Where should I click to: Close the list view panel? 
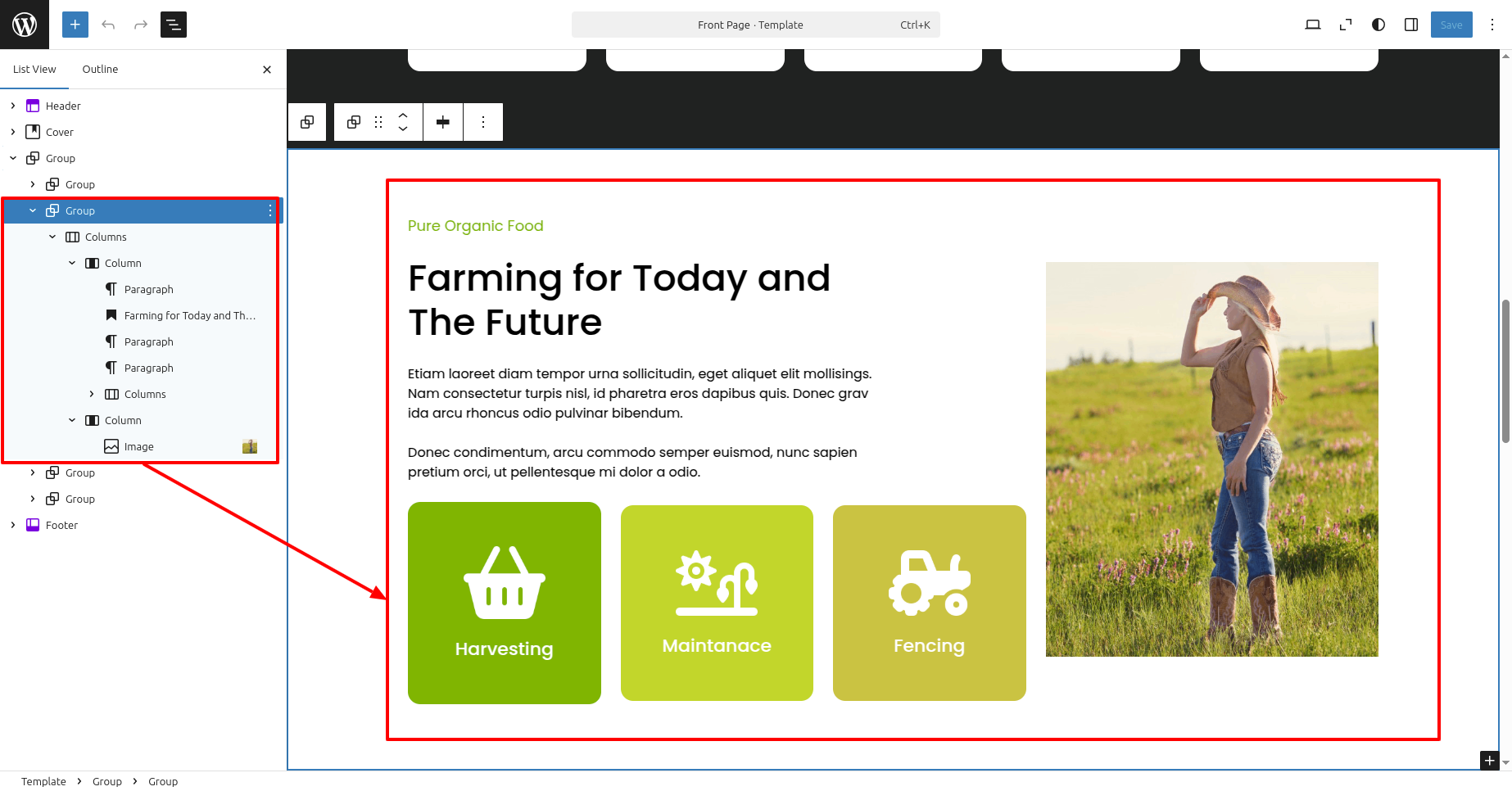coord(267,70)
